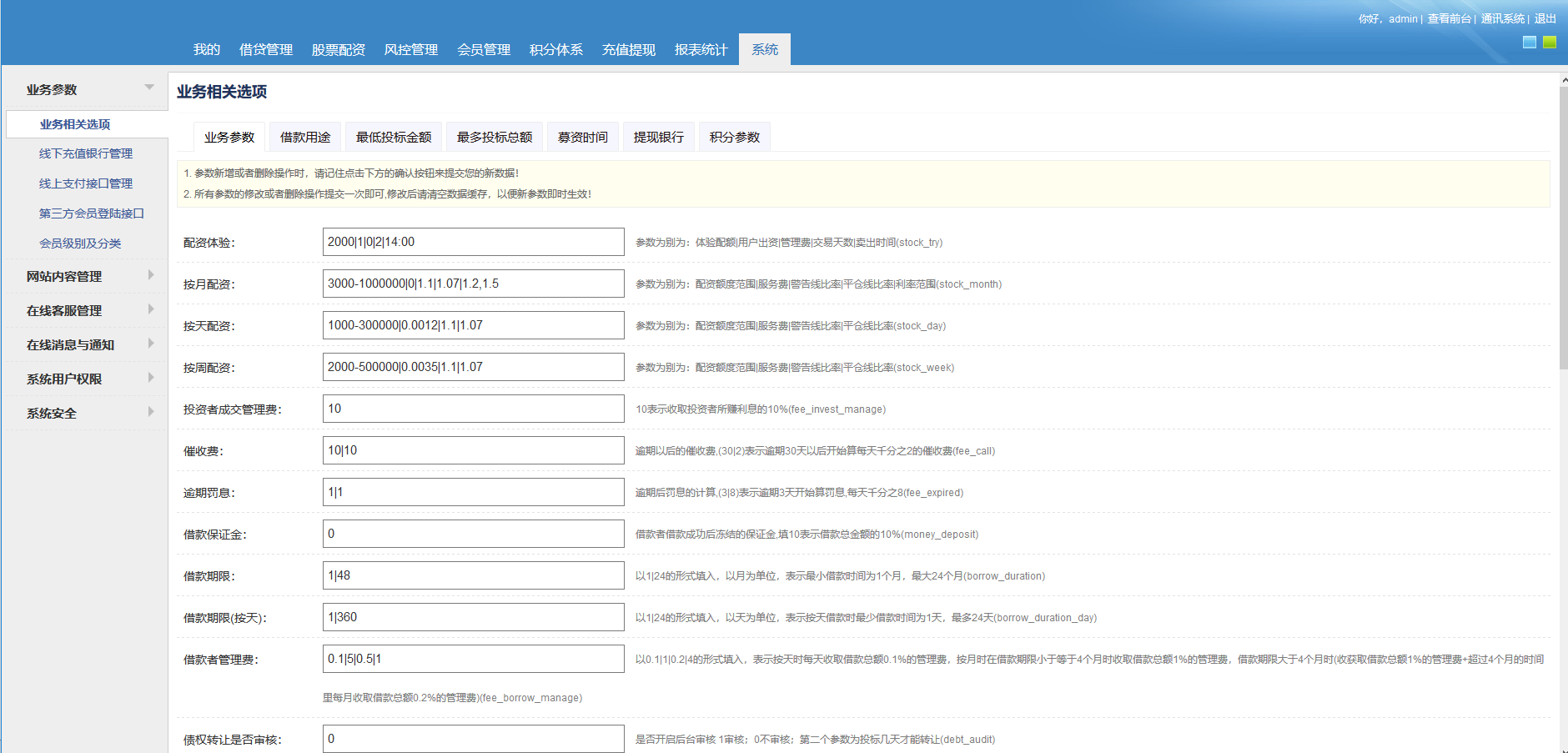Switch to the 最低投标金额 tab

coord(394,138)
